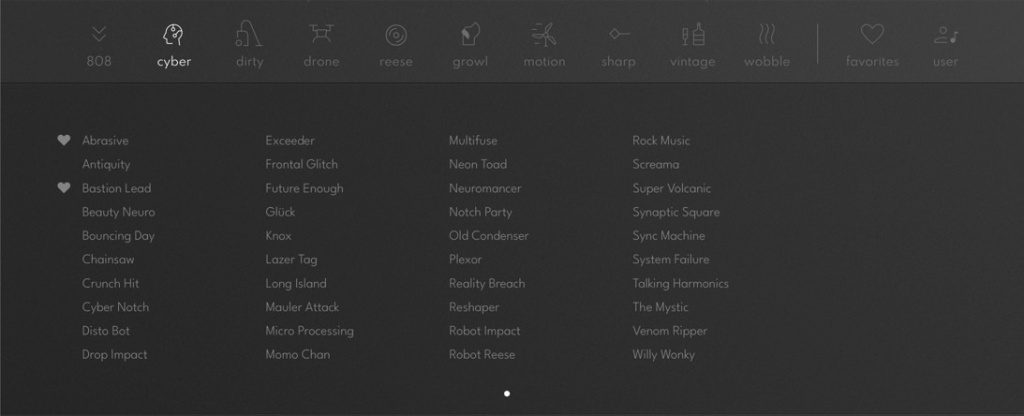
Task: Select the Synaptic Square preset
Action: pos(676,212)
